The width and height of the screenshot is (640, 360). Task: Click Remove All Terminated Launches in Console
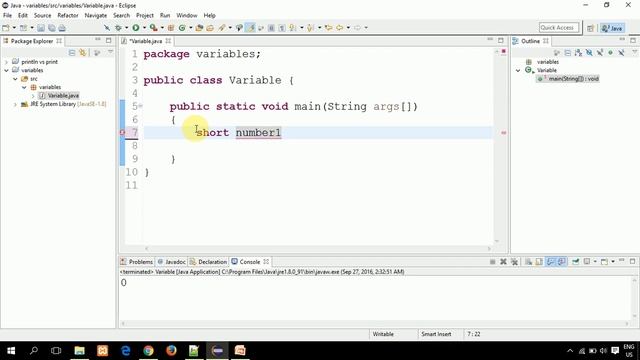point(514,262)
